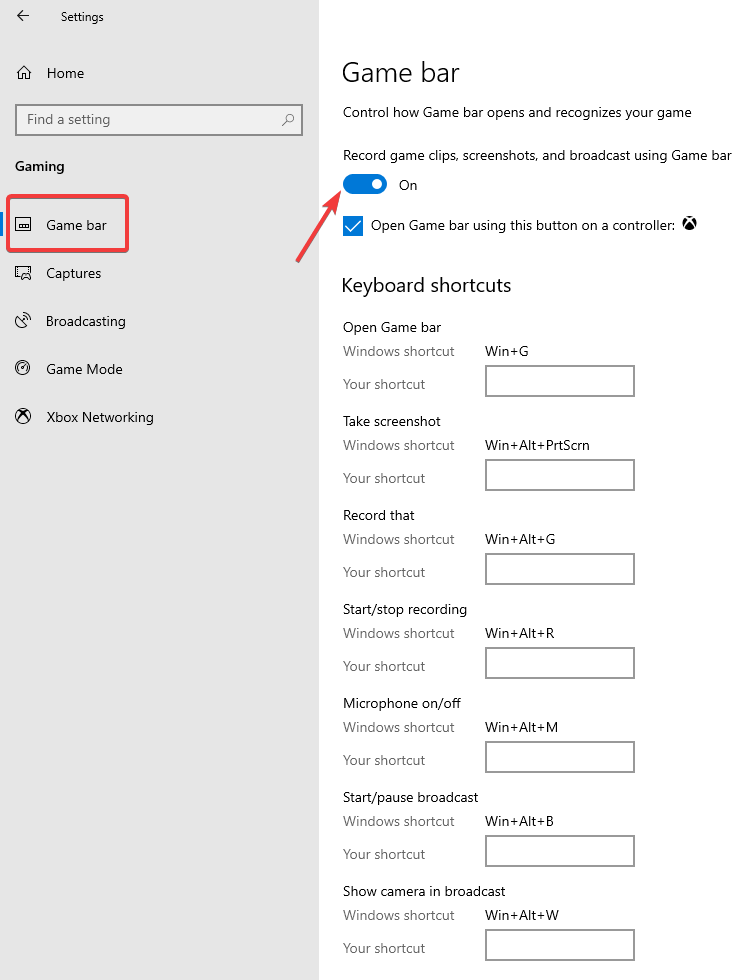Click Your shortcut field for Record that
The image size is (739, 980).
[560, 569]
